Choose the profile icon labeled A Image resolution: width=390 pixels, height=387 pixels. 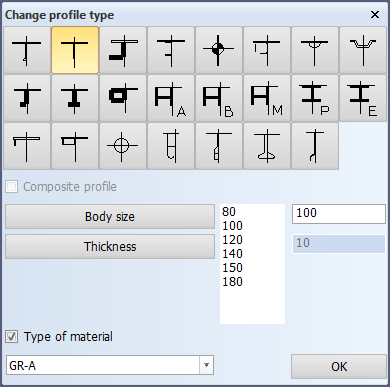(x=171, y=98)
